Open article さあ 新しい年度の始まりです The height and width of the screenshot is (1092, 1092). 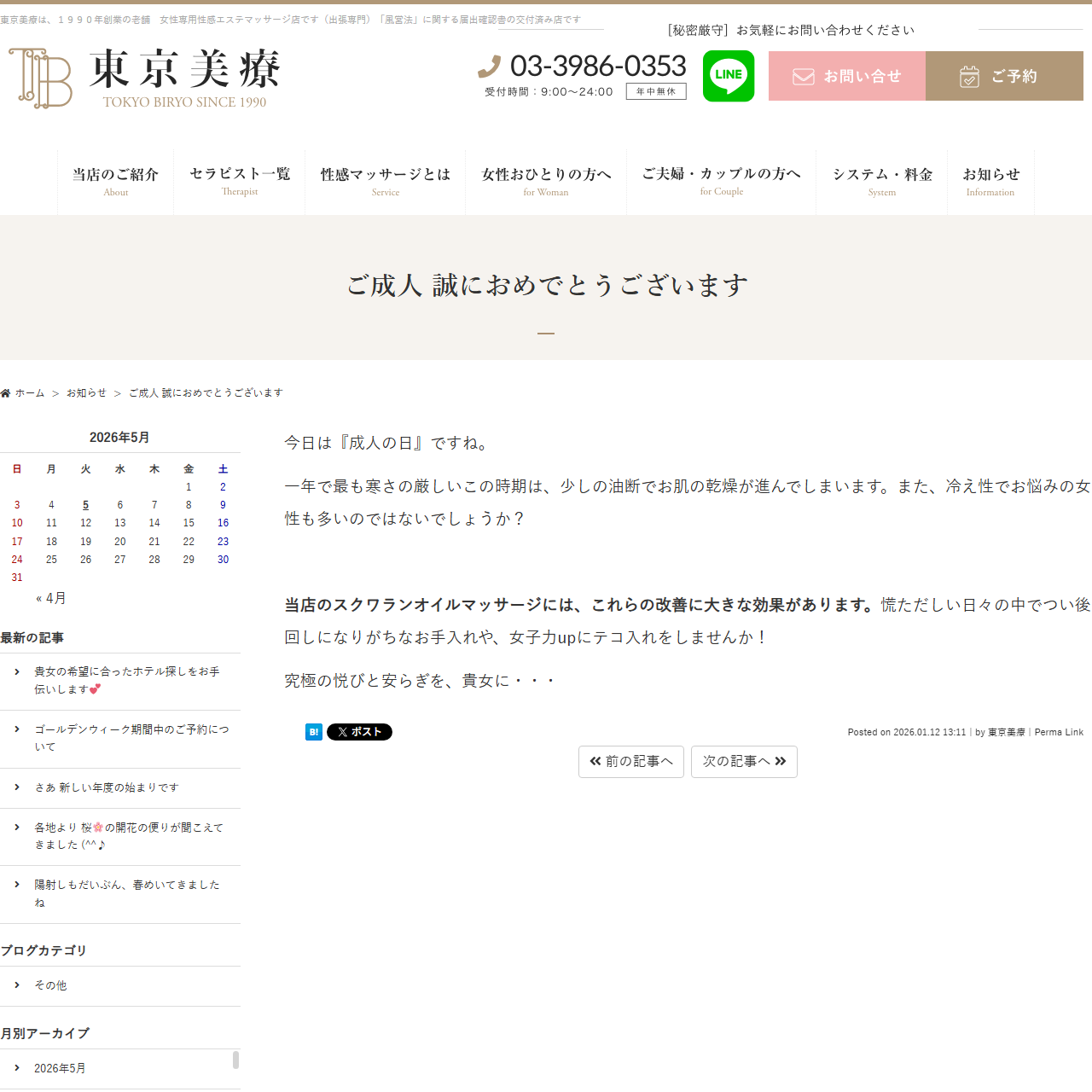[107, 787]
